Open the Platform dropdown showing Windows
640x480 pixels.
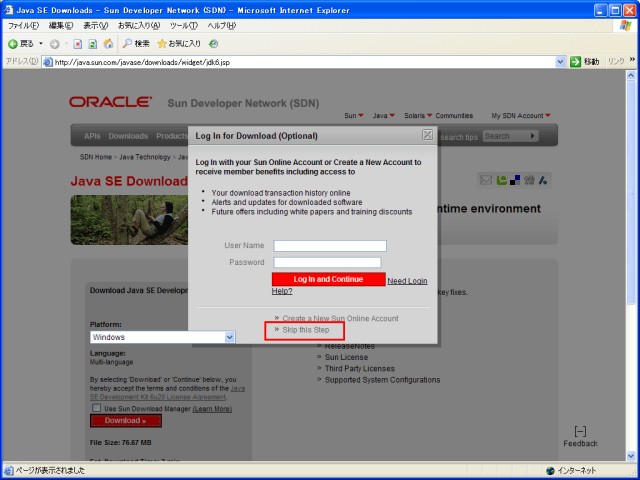click(x=162, y=337)
